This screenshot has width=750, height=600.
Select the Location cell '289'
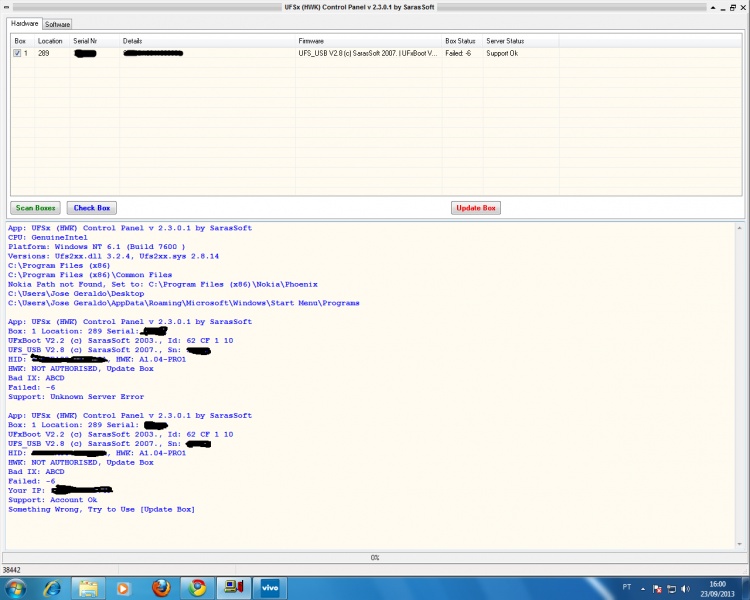click(44, 53)
